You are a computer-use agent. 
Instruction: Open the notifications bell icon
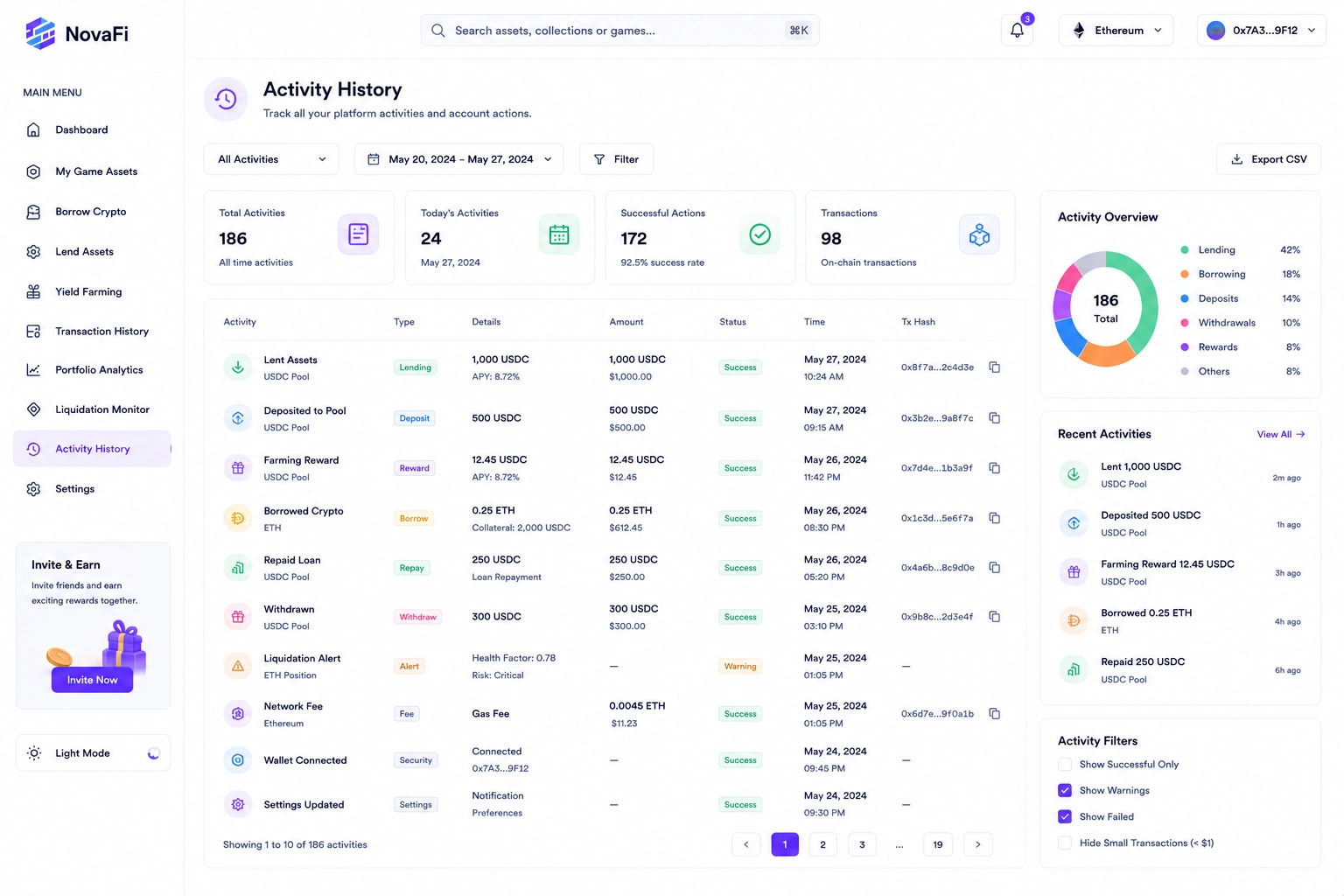coord(1017,30)
